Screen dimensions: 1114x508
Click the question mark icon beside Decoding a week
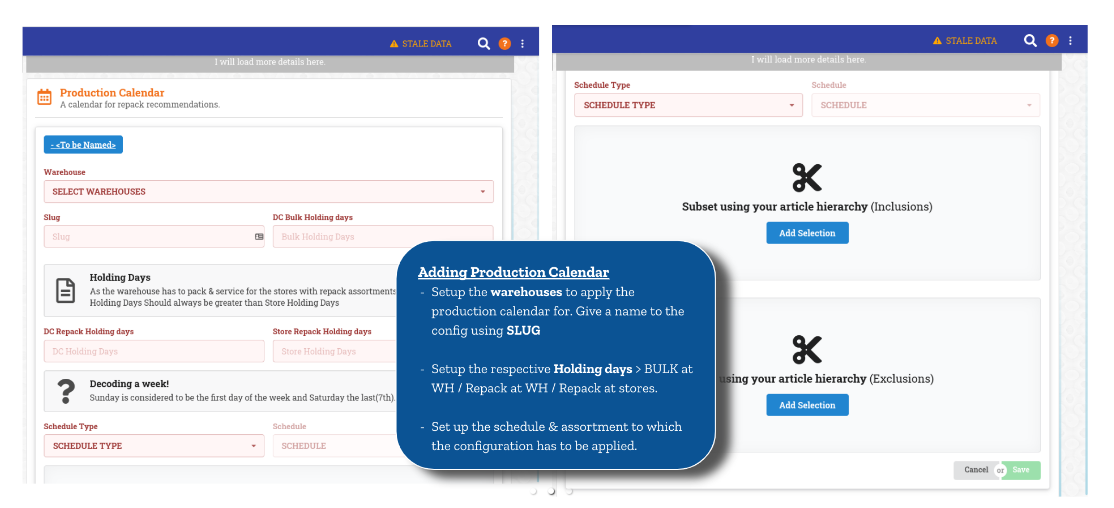66,391
